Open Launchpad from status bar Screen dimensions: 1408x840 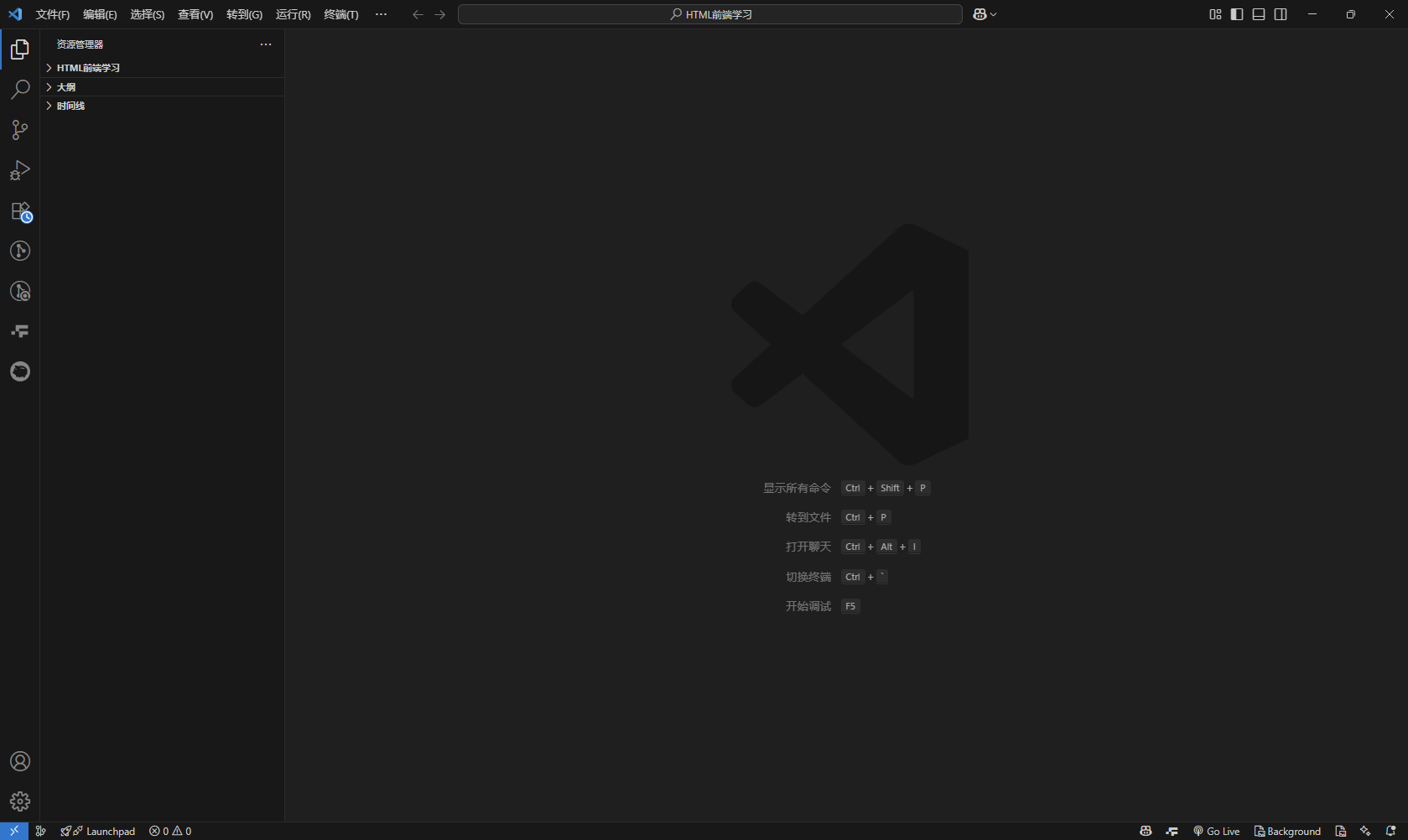coord(98,831)
